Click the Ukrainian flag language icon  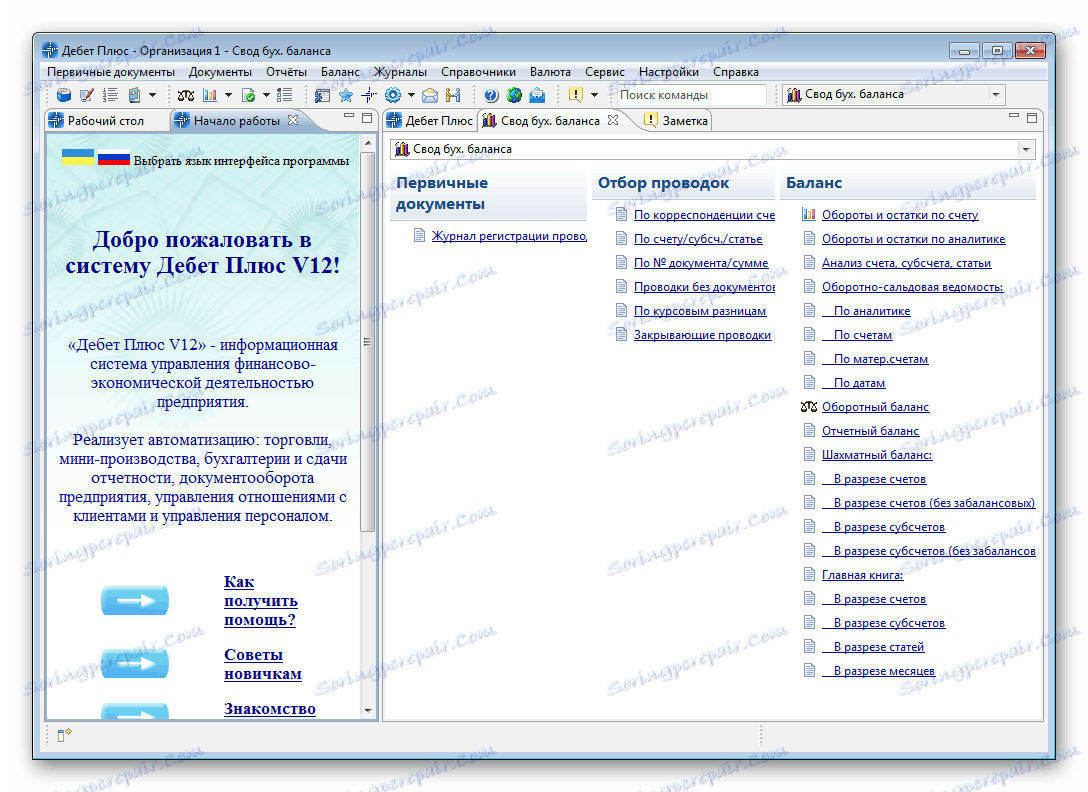[78, 157]
